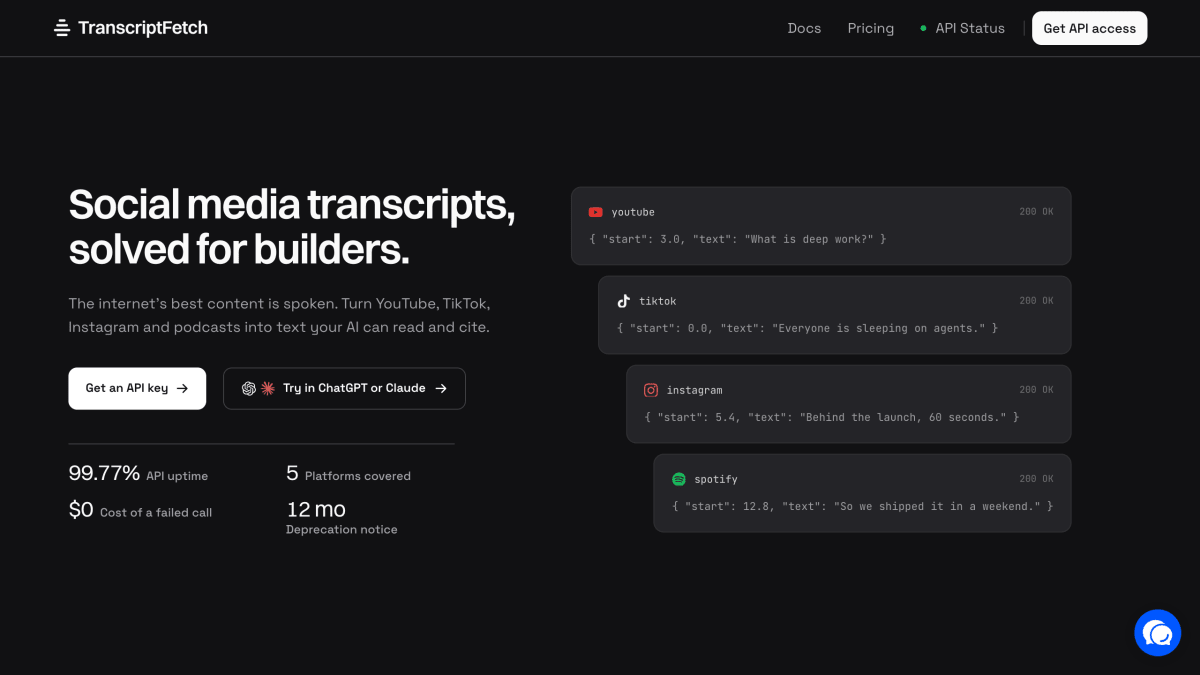
Task: Select the spotify response card
Action: (862, 493)
